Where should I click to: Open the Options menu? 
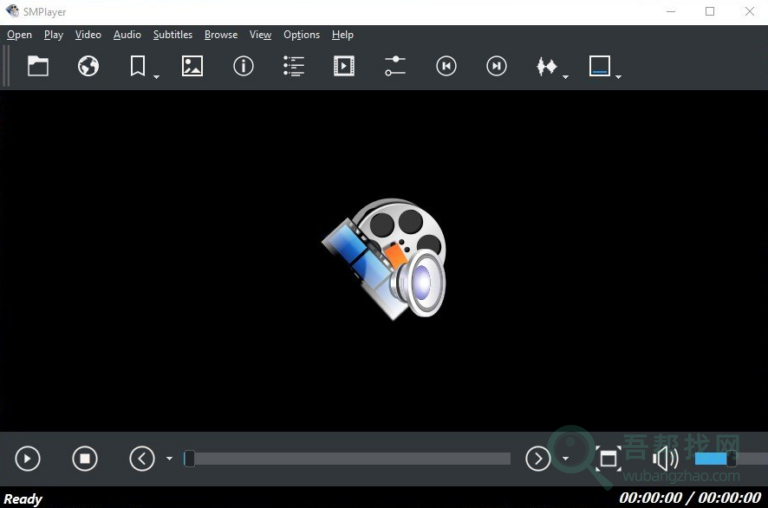[x=301, y=35]
